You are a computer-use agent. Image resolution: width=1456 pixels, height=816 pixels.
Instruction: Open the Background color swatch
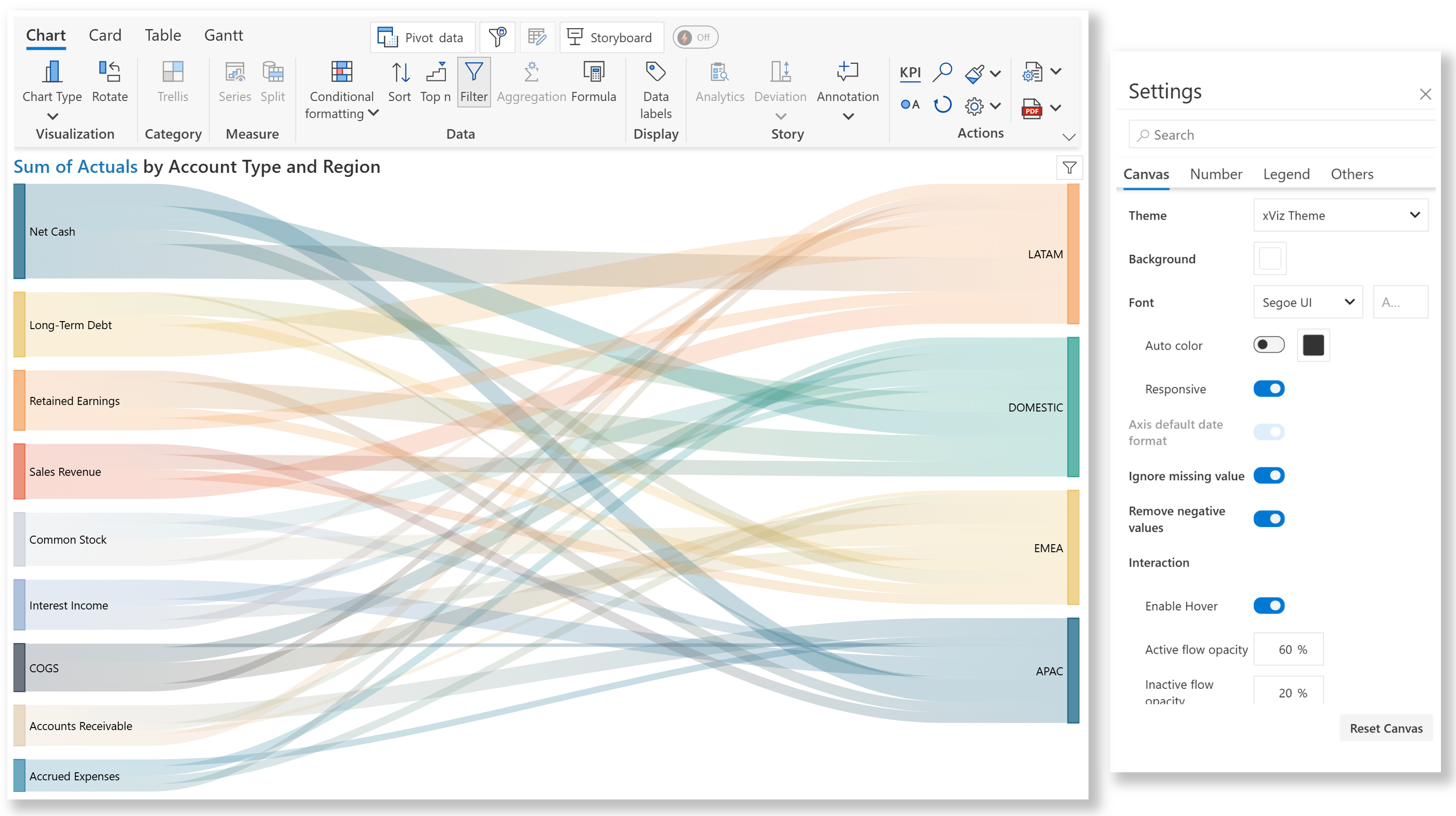click(x=1270, y=259)
